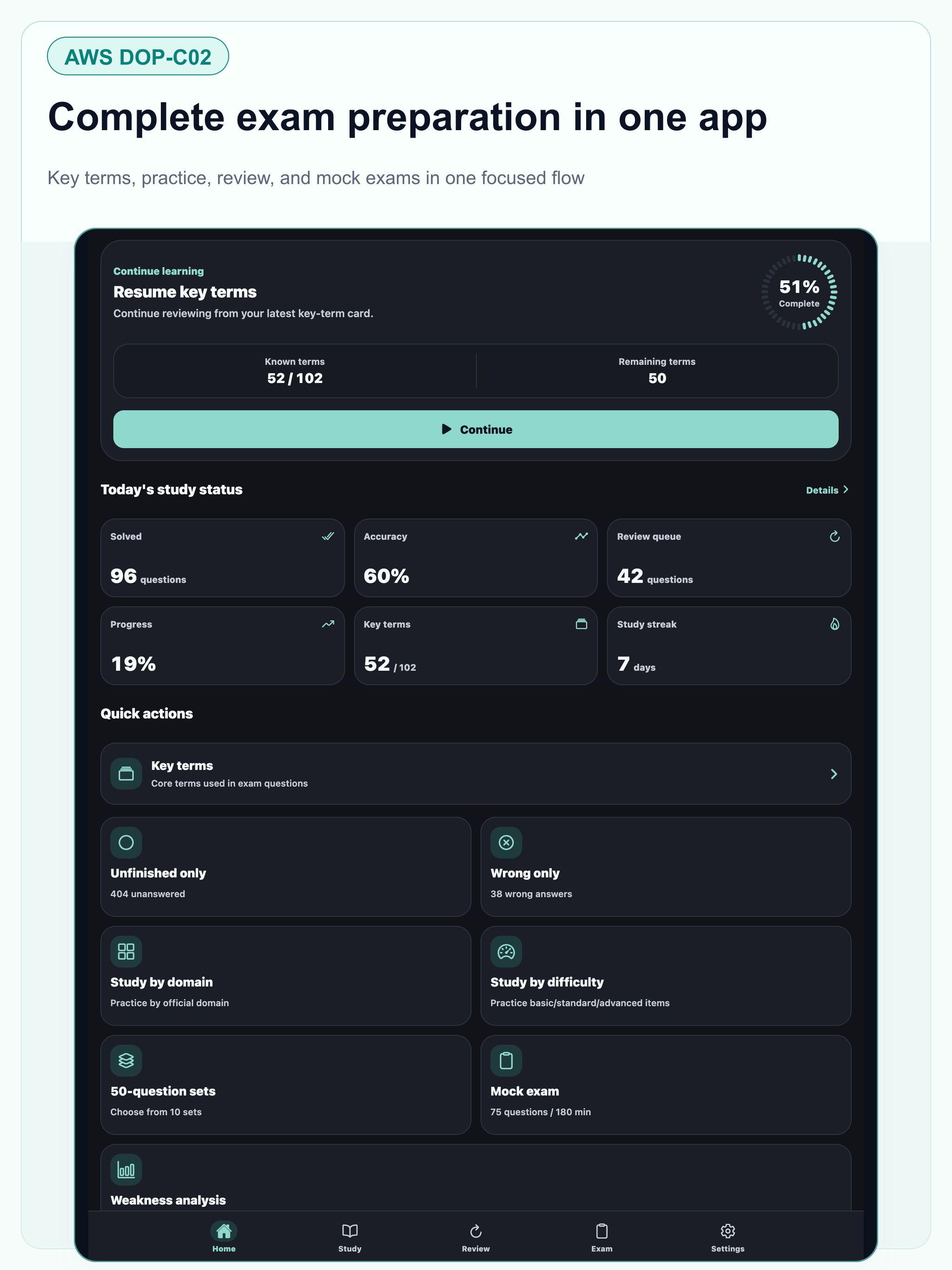Click the clipboard icon for Mock exam

506,1060
